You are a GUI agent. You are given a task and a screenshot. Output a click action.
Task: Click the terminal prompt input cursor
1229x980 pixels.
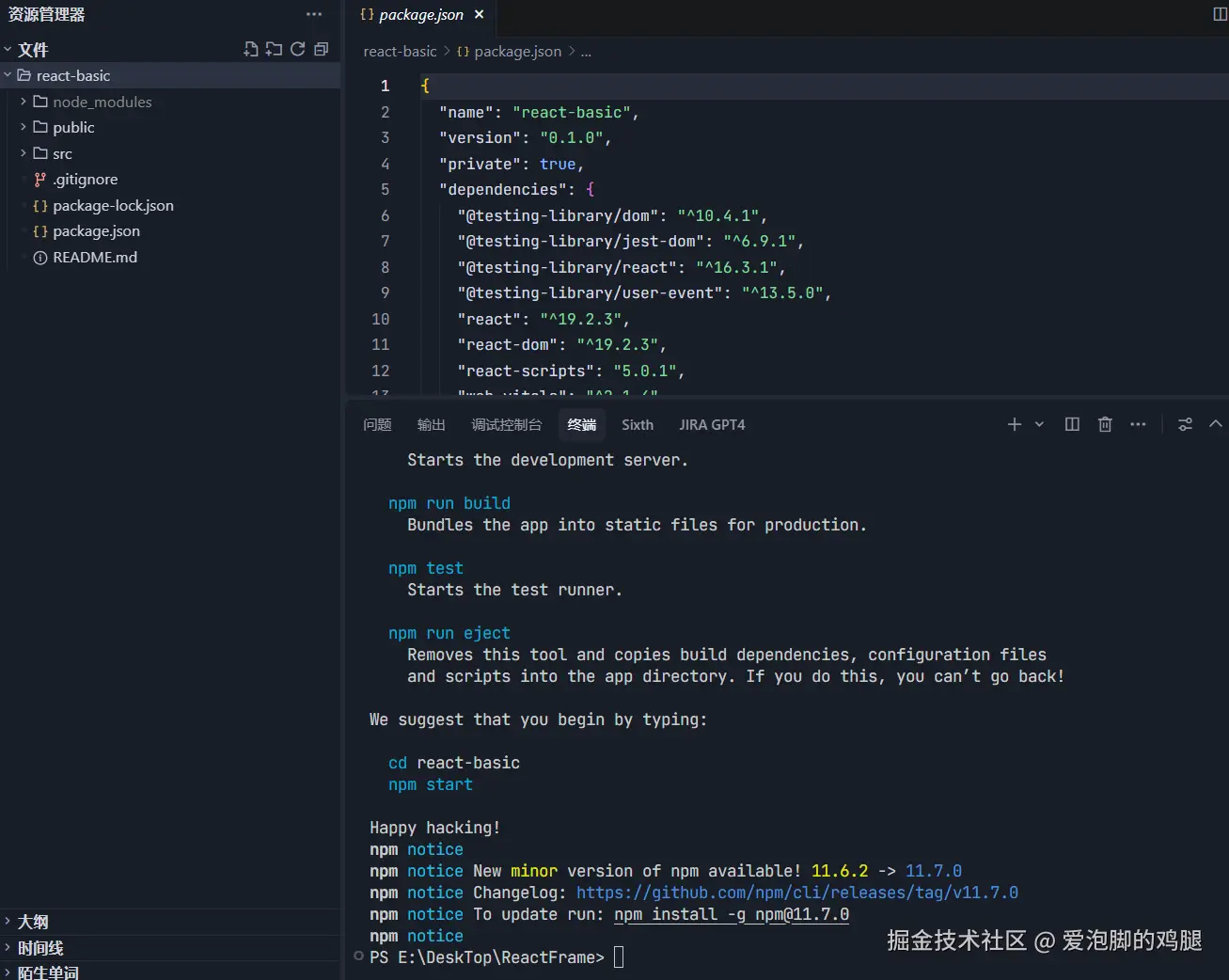619,957
